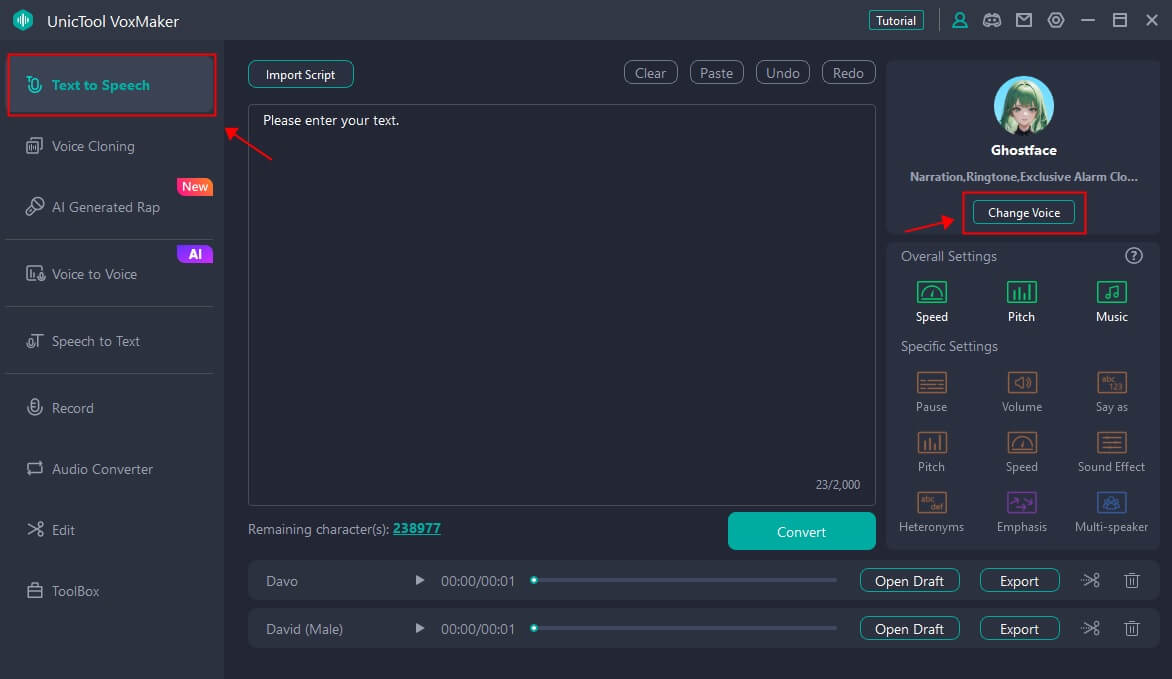Open the Sound Effect option

coord(1111,451)
